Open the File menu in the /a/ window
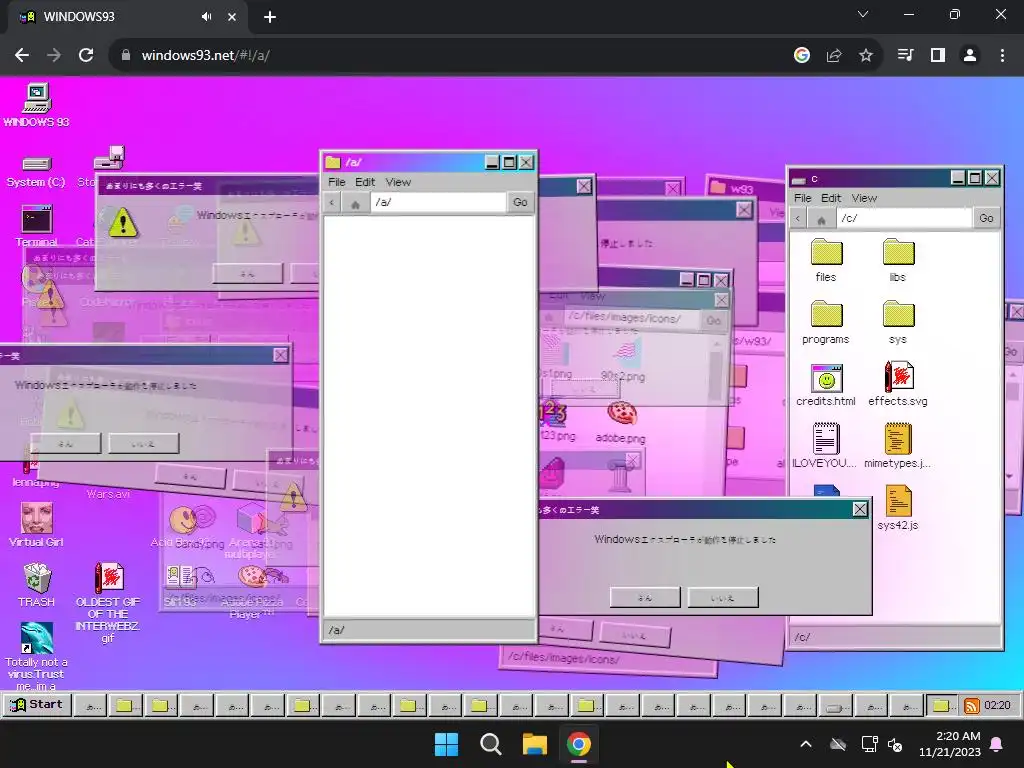Viewport: 1024px width, 768px height. [337, 182]
